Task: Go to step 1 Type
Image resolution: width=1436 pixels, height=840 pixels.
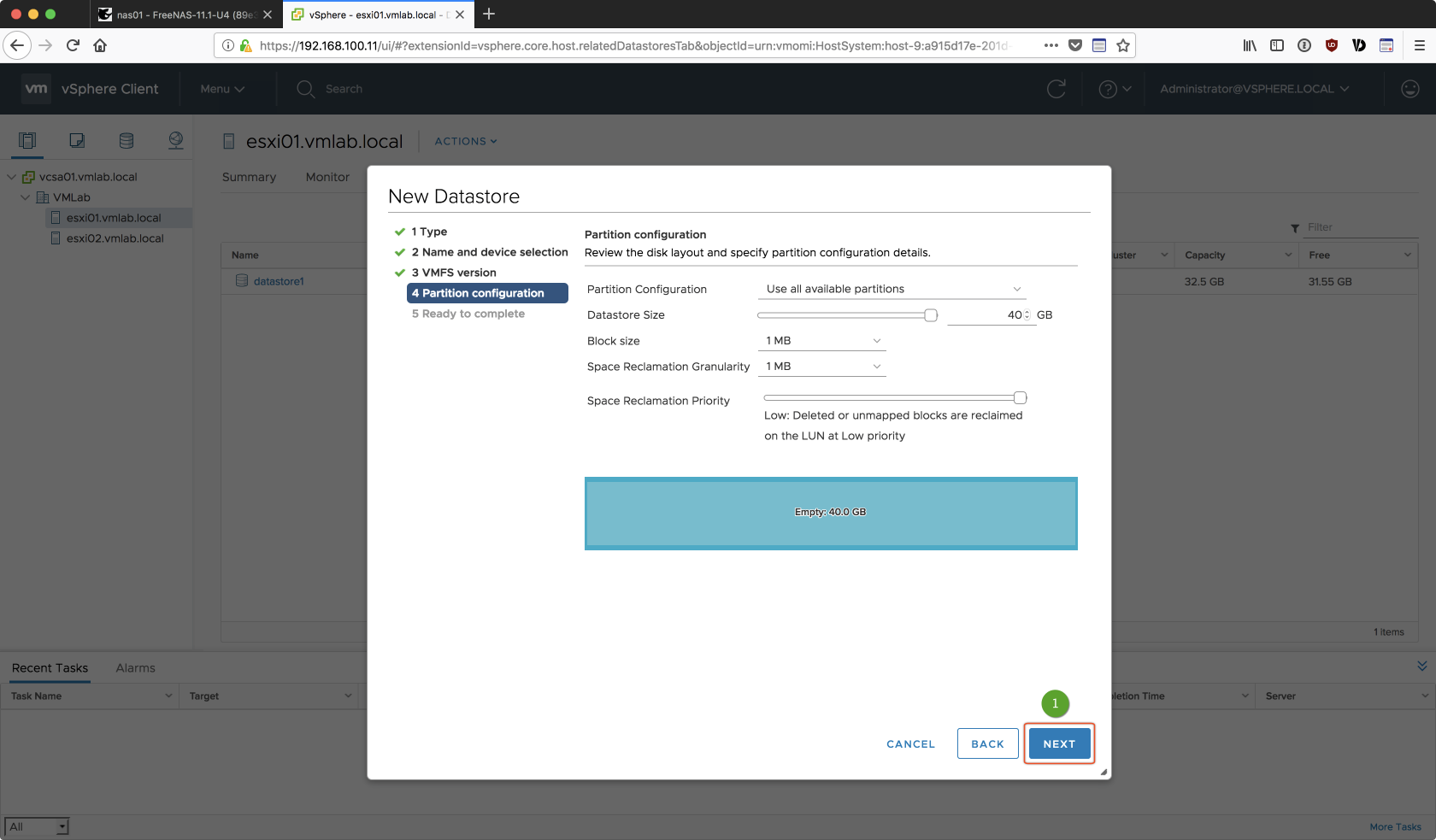Action: coord(429,232)
